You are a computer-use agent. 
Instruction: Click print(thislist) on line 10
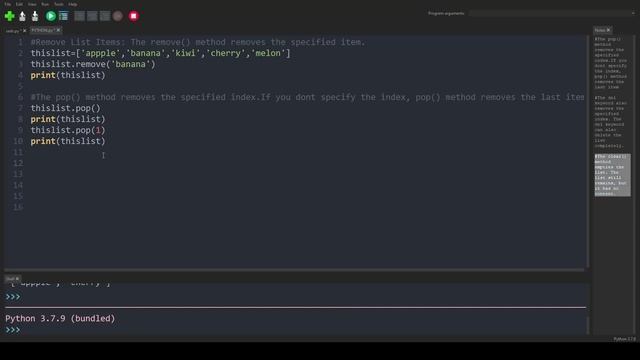click(68, 141)
